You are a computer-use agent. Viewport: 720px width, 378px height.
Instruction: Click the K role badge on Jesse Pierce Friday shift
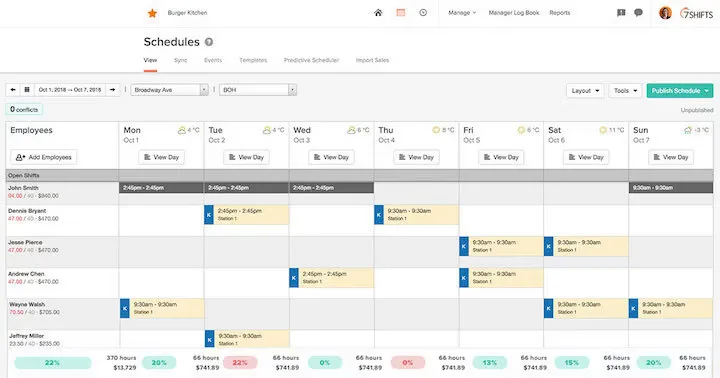464,246
